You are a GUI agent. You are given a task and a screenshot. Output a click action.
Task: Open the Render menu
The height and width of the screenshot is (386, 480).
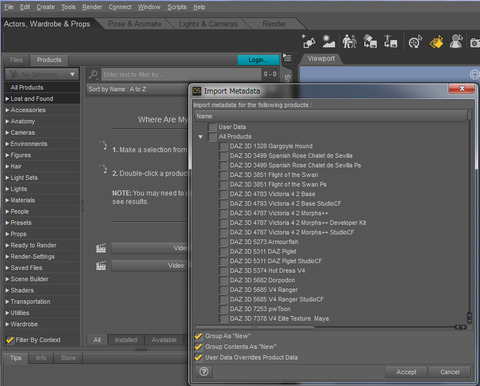pyautogui.click(x=92, y=7)
